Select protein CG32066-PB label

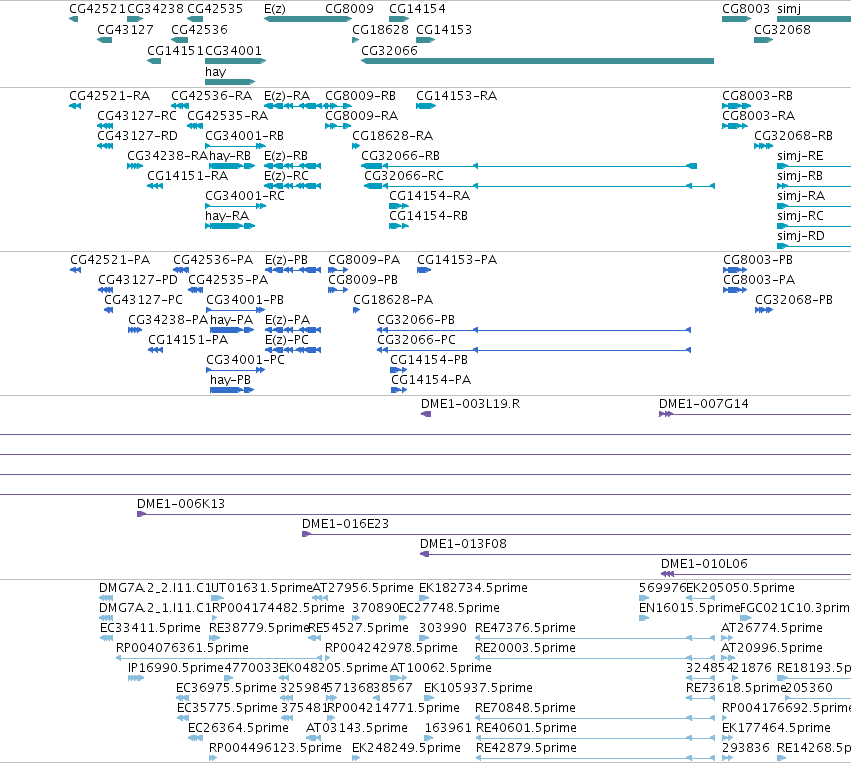click(x=416, y=320)
